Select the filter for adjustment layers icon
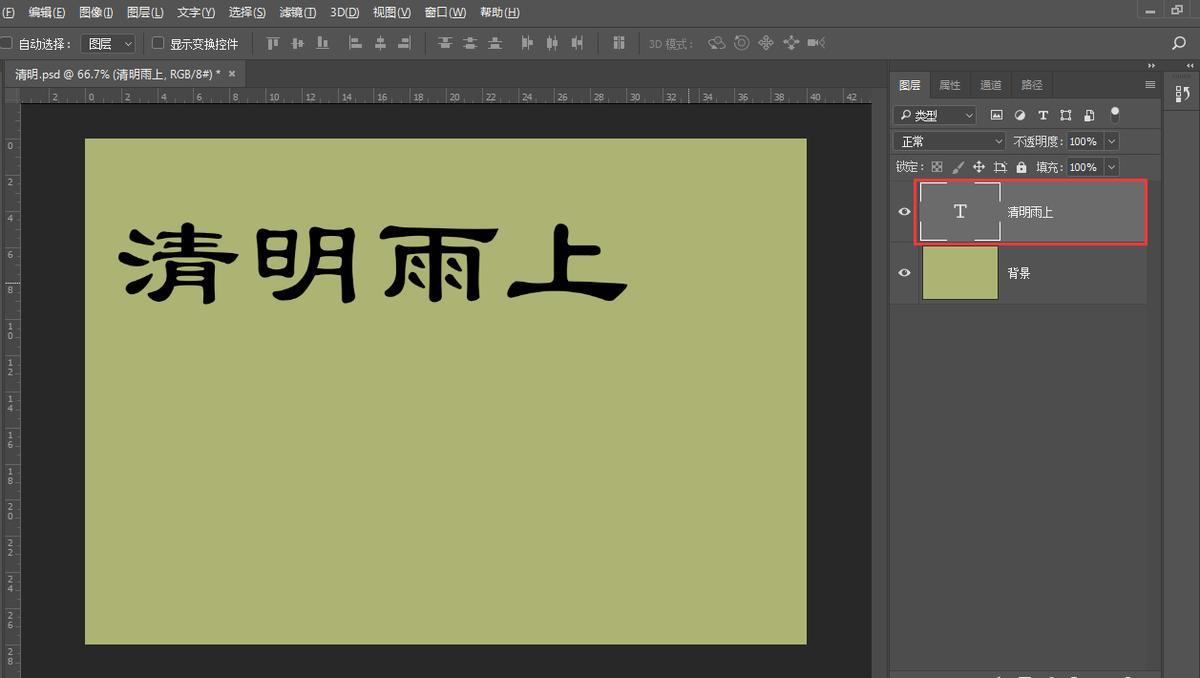Image resolution: width=1200 pixels, height=678 pixels. [x=1019, y=115]
